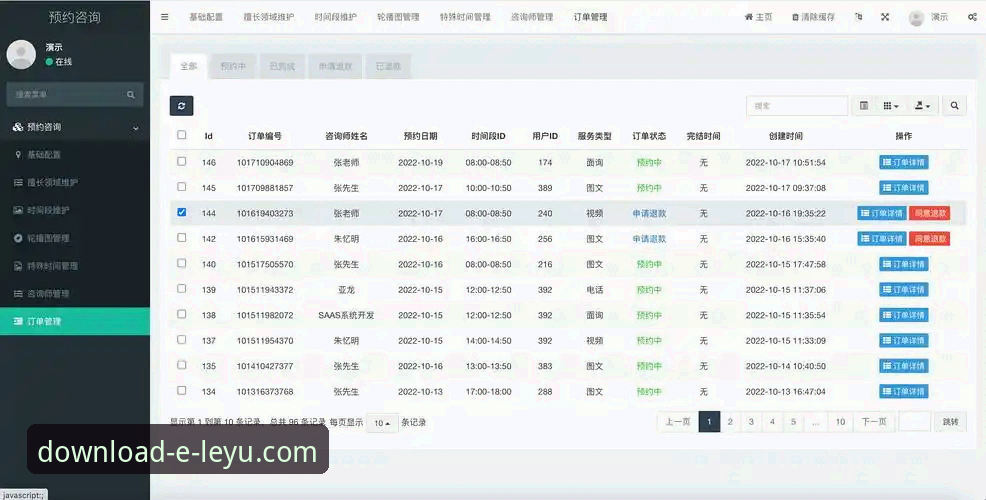Focus the sidebar 搜索菜单 input
This screenshot has height=500, width=986.
(x=65, y=94)
